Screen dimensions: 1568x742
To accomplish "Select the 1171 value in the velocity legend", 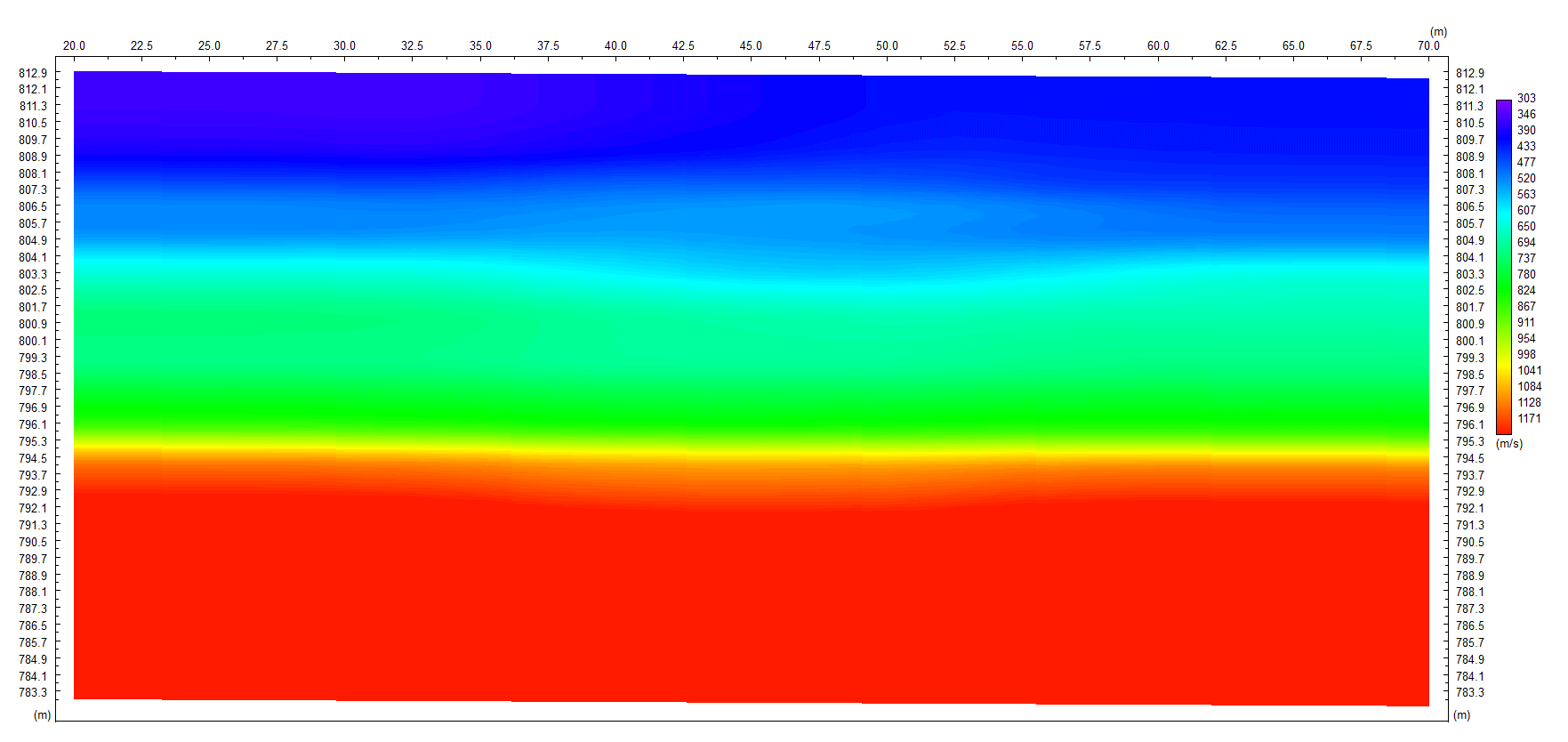I will 1529,419.
